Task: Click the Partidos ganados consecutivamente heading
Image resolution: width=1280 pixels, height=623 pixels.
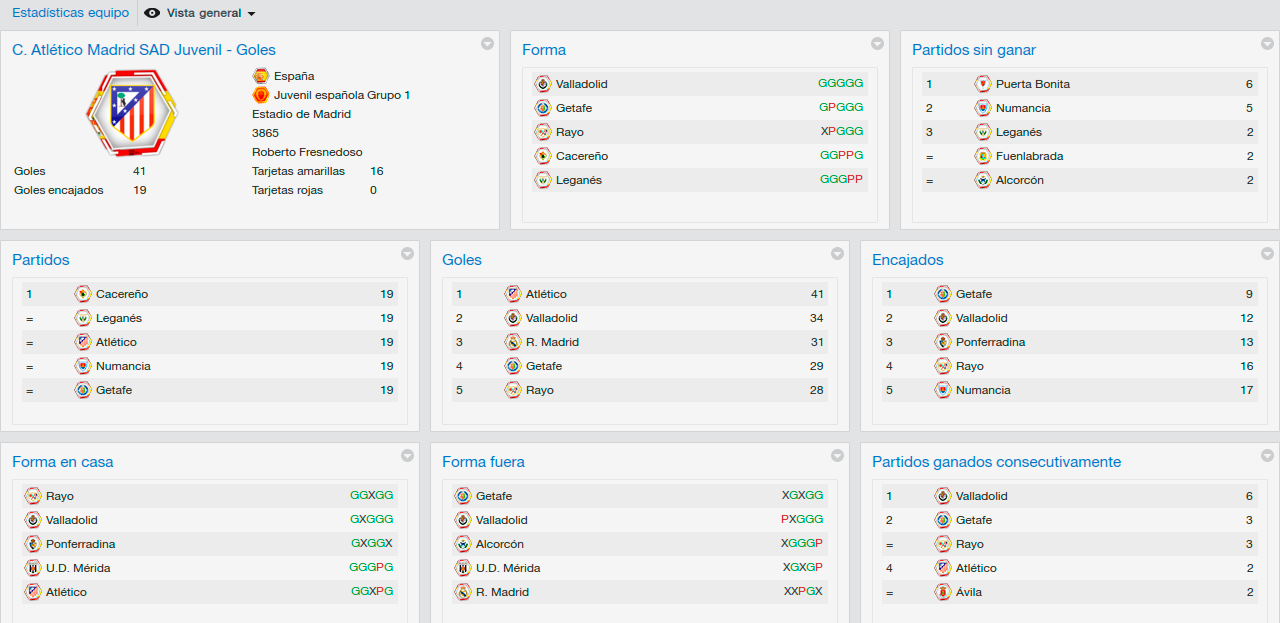Action: pos(996,462)
